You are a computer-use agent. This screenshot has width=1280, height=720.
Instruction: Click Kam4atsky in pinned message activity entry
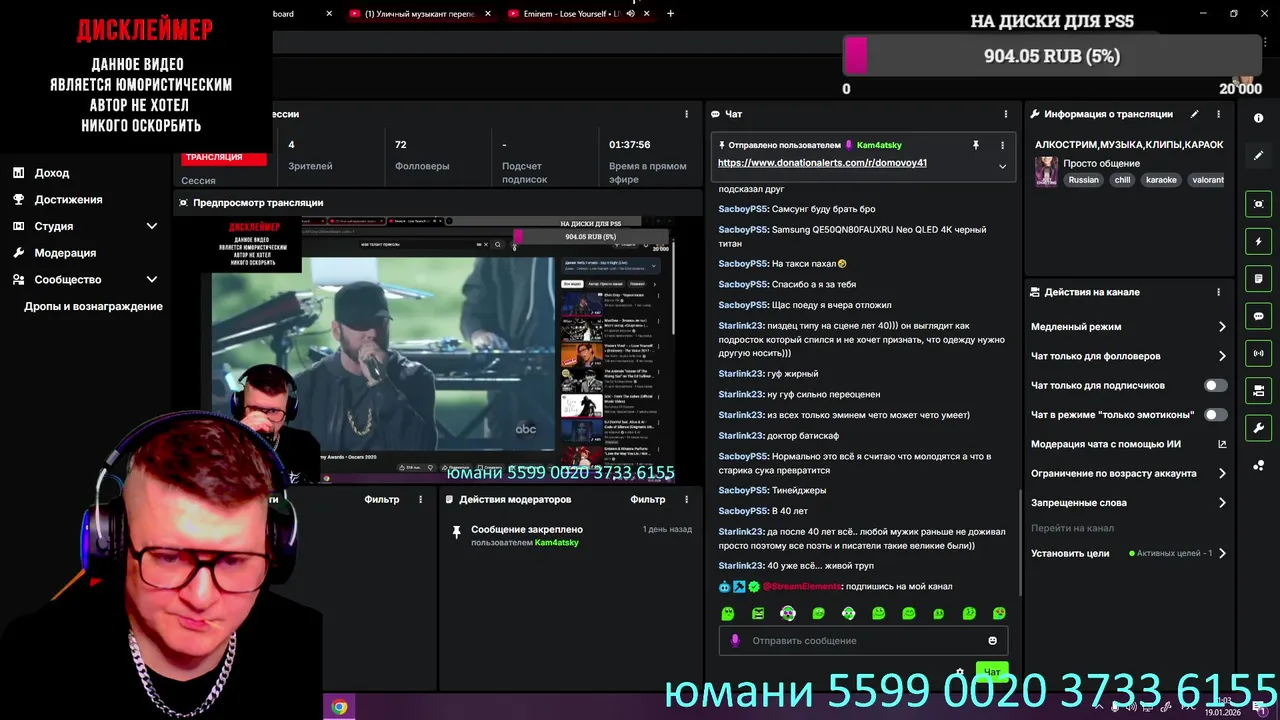coord(556,542)
